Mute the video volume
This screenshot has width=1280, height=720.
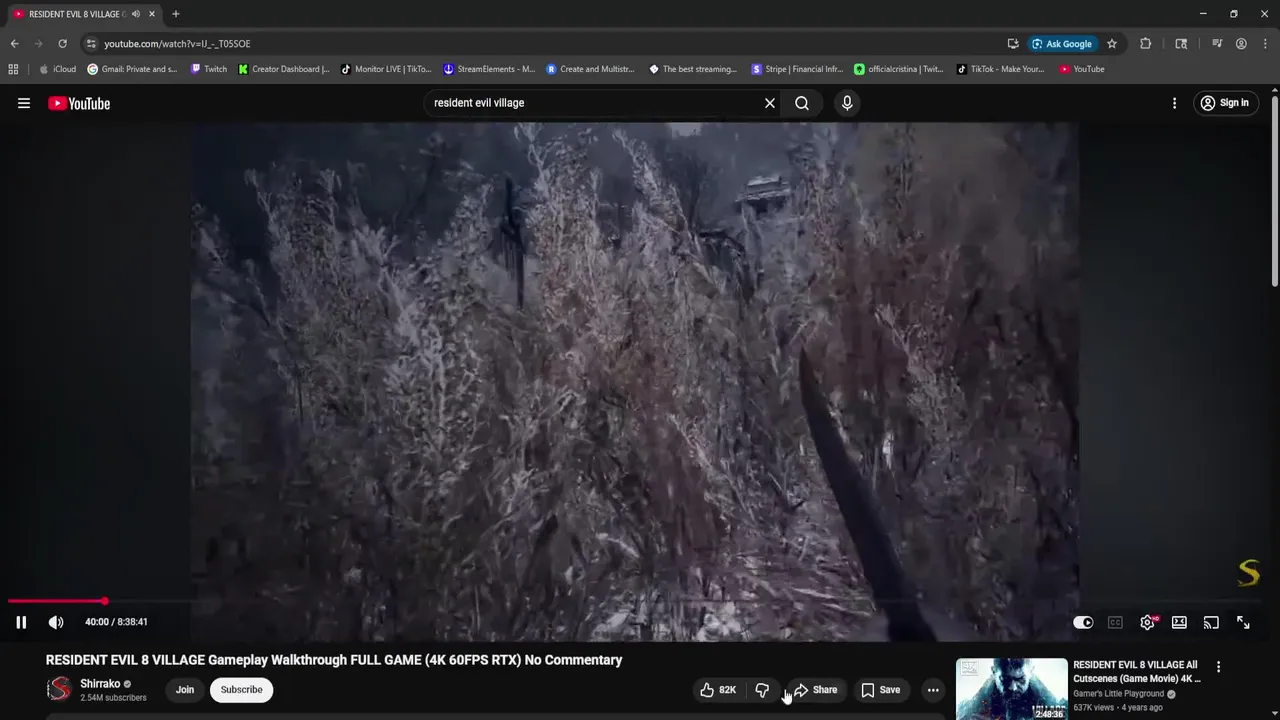(56, 622)
